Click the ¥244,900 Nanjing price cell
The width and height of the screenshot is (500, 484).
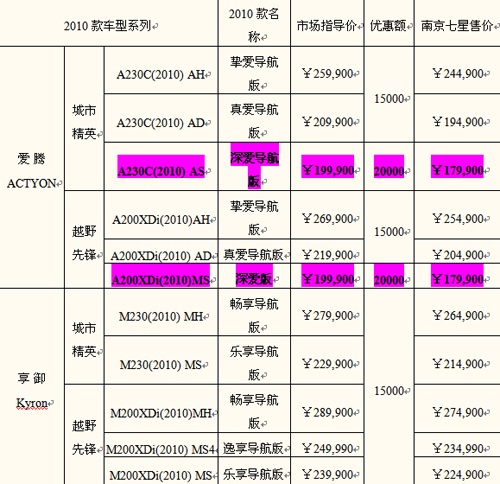(x=457, y=70)
